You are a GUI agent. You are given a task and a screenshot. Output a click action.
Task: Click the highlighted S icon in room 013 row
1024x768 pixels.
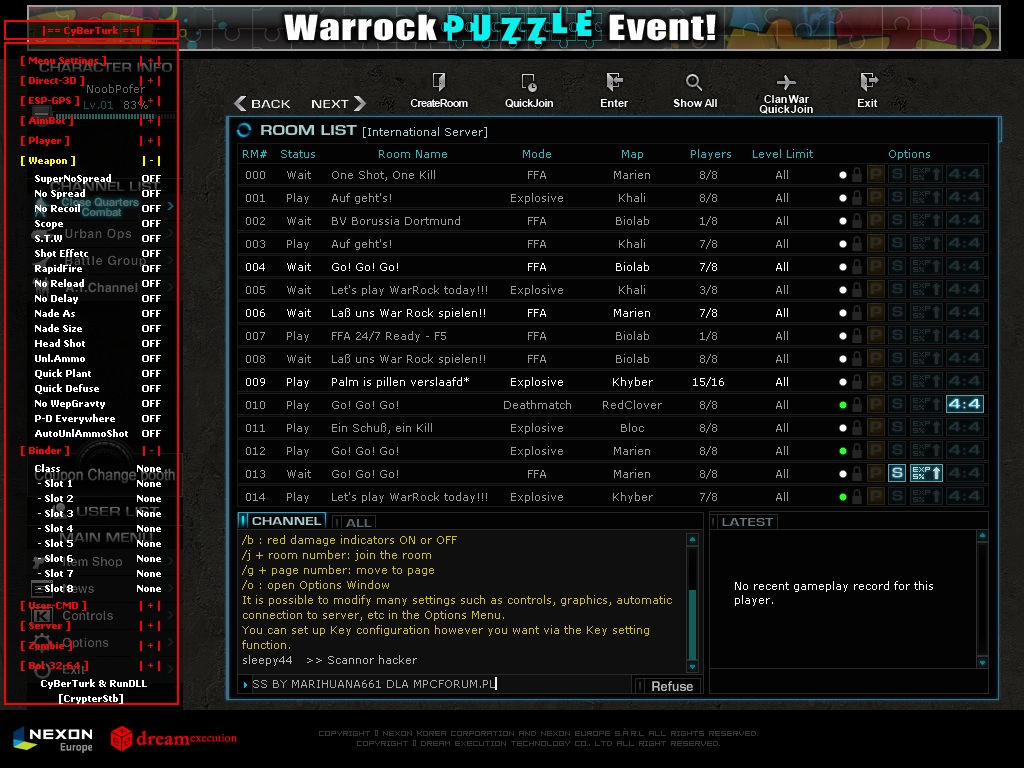point(897,473)
